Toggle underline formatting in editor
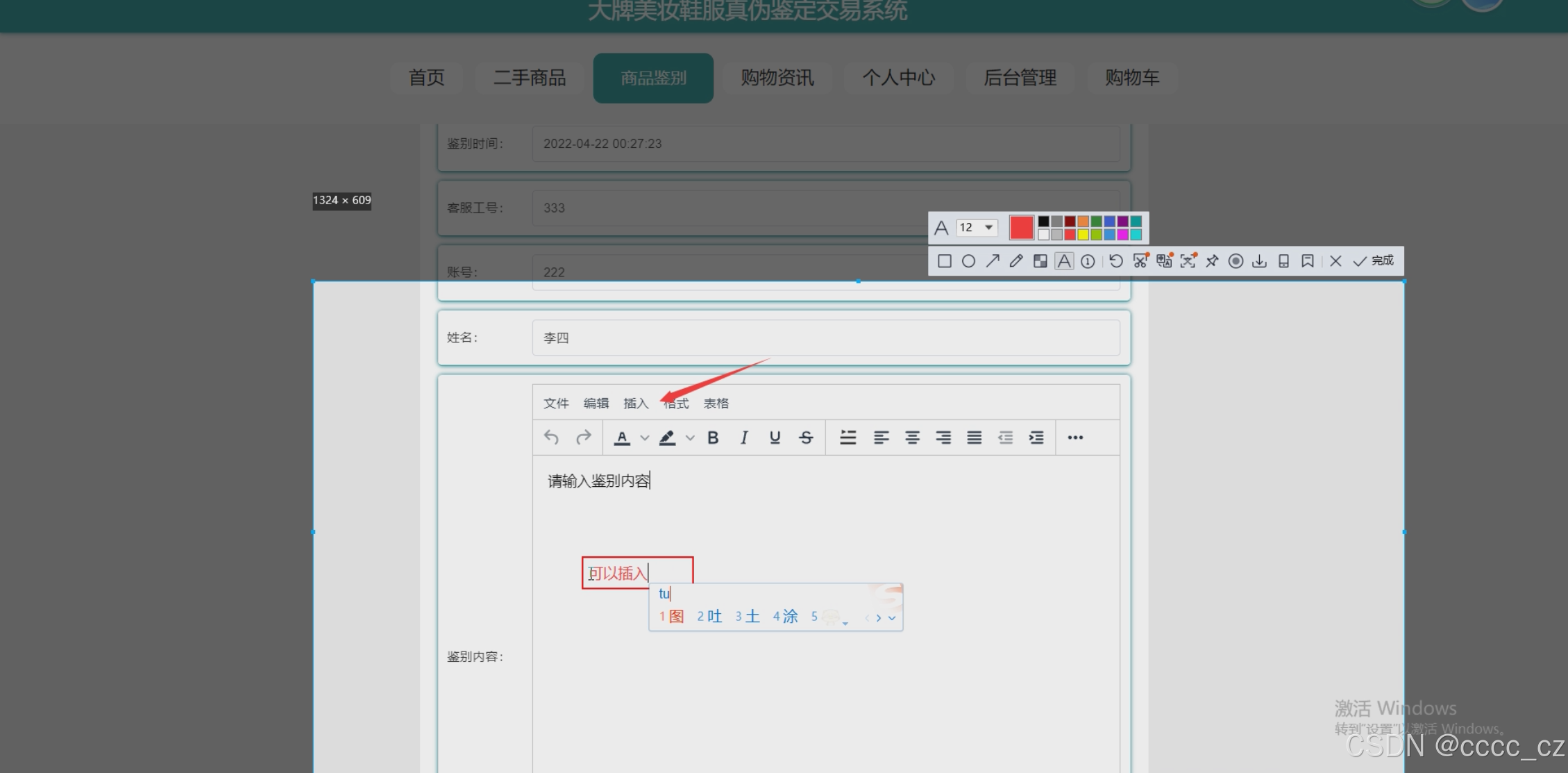Image resolution: width=1568 pixels, height=773 pixels. click(775, 438)
